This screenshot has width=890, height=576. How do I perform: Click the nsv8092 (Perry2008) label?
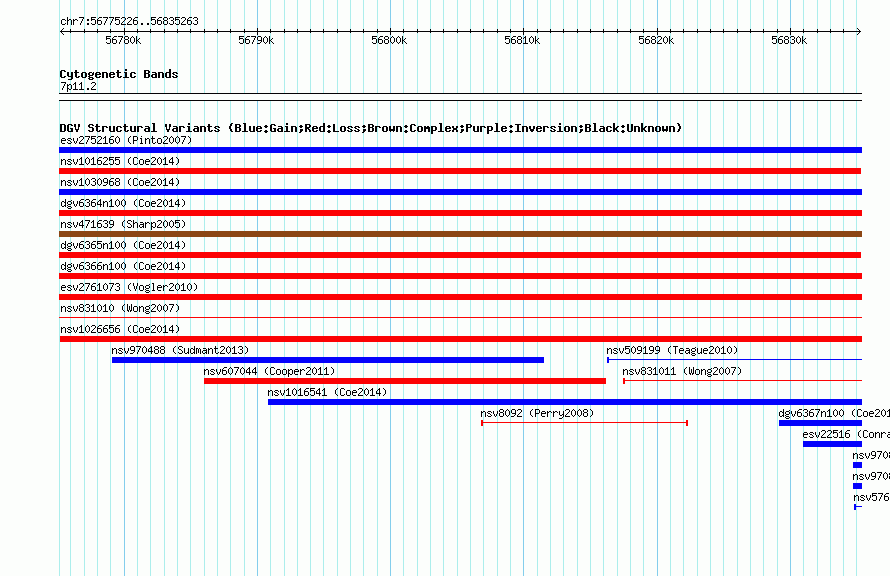[537, 413]
